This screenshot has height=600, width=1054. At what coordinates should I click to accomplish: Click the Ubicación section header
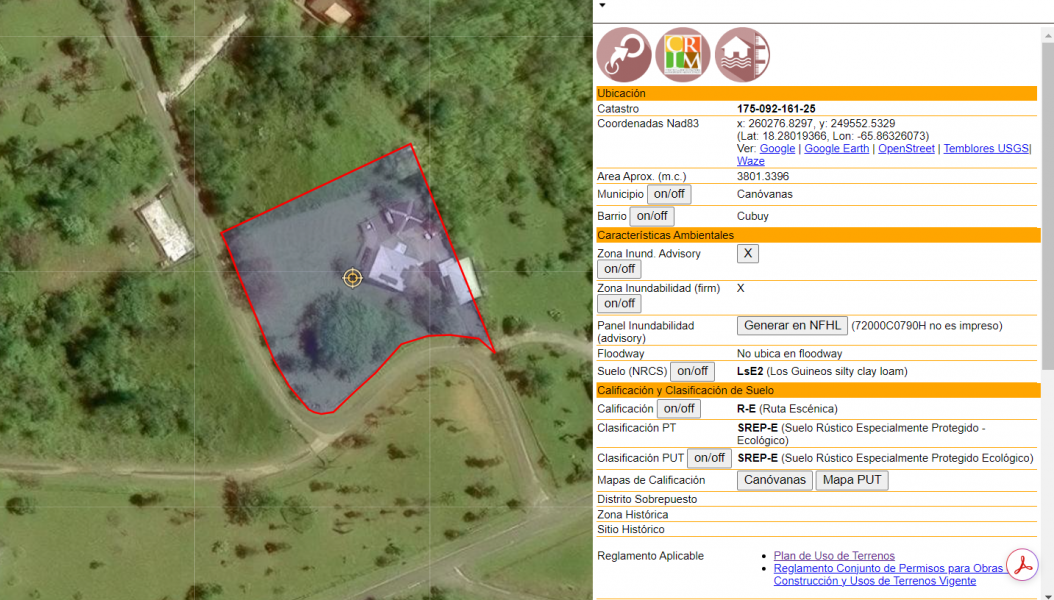817,93
